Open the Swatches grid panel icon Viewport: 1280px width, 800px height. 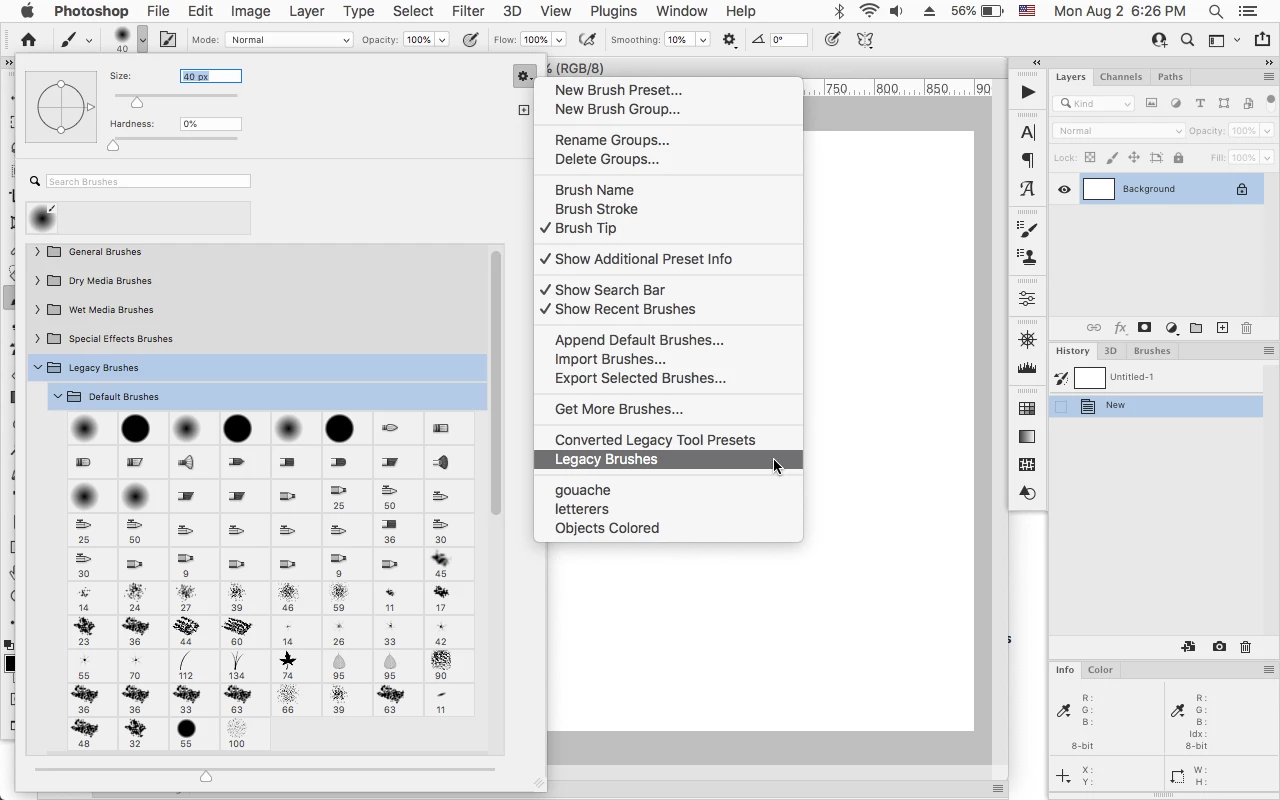click(x=1028, y=408)
